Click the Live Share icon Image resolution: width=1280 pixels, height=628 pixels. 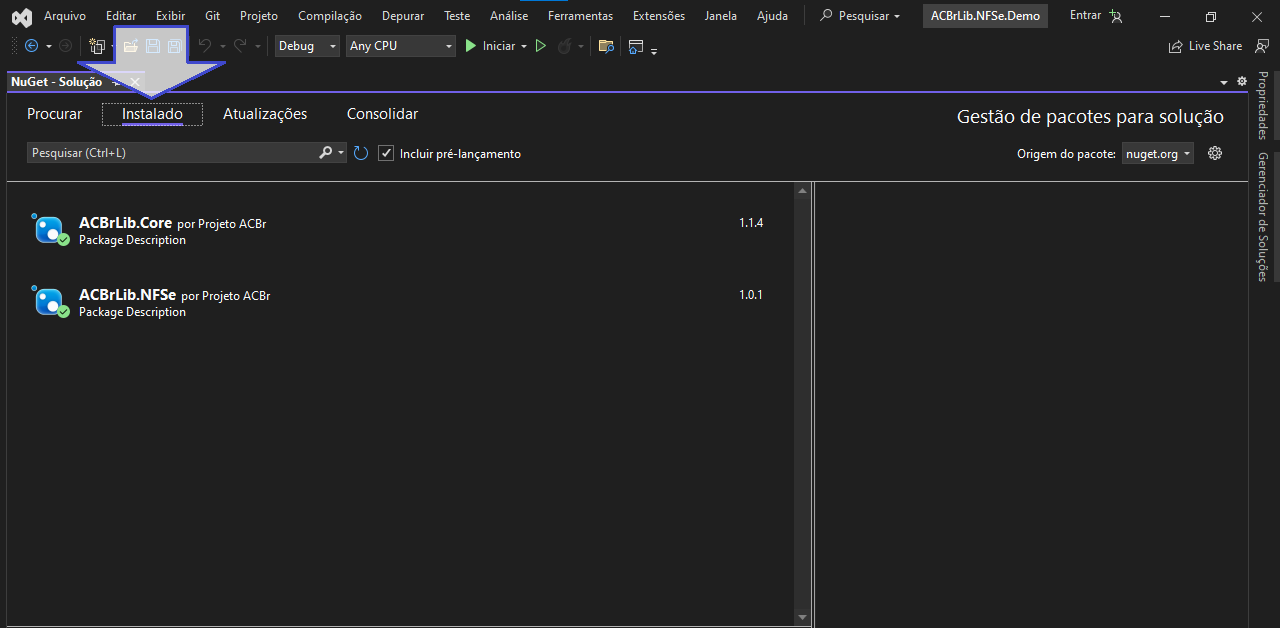[x=1176, y=46]
